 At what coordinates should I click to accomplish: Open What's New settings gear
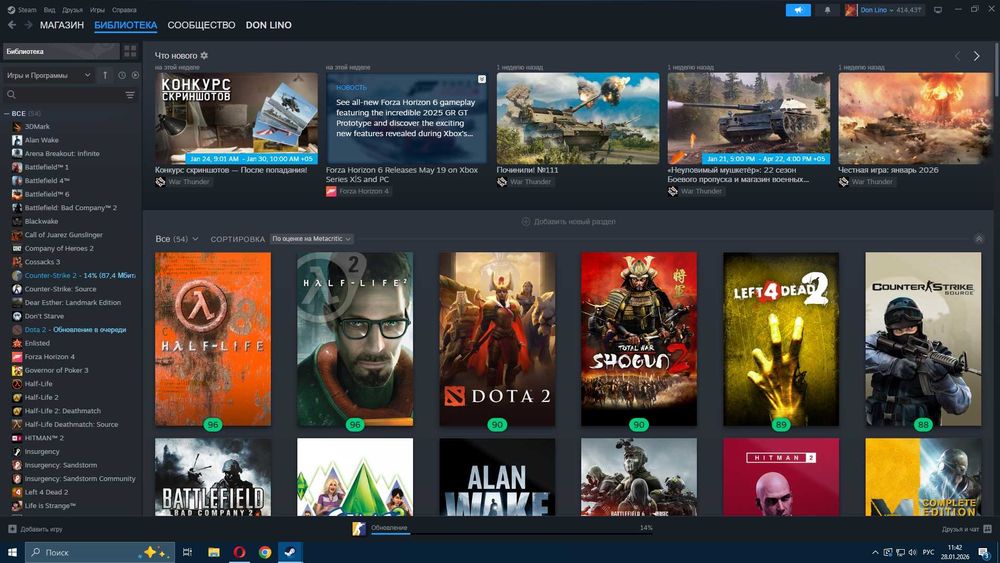tap(204, 55)
